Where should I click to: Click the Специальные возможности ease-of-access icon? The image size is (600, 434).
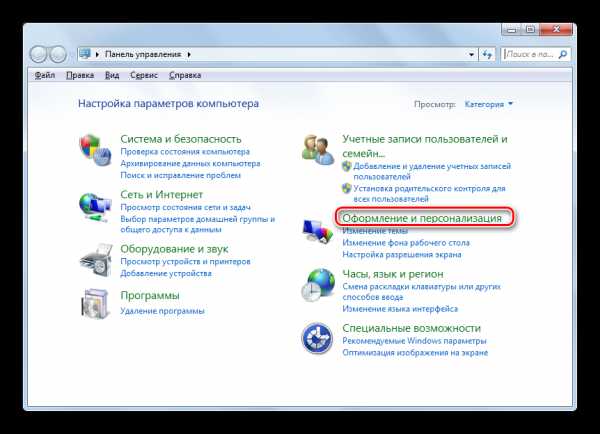[317, 338]
